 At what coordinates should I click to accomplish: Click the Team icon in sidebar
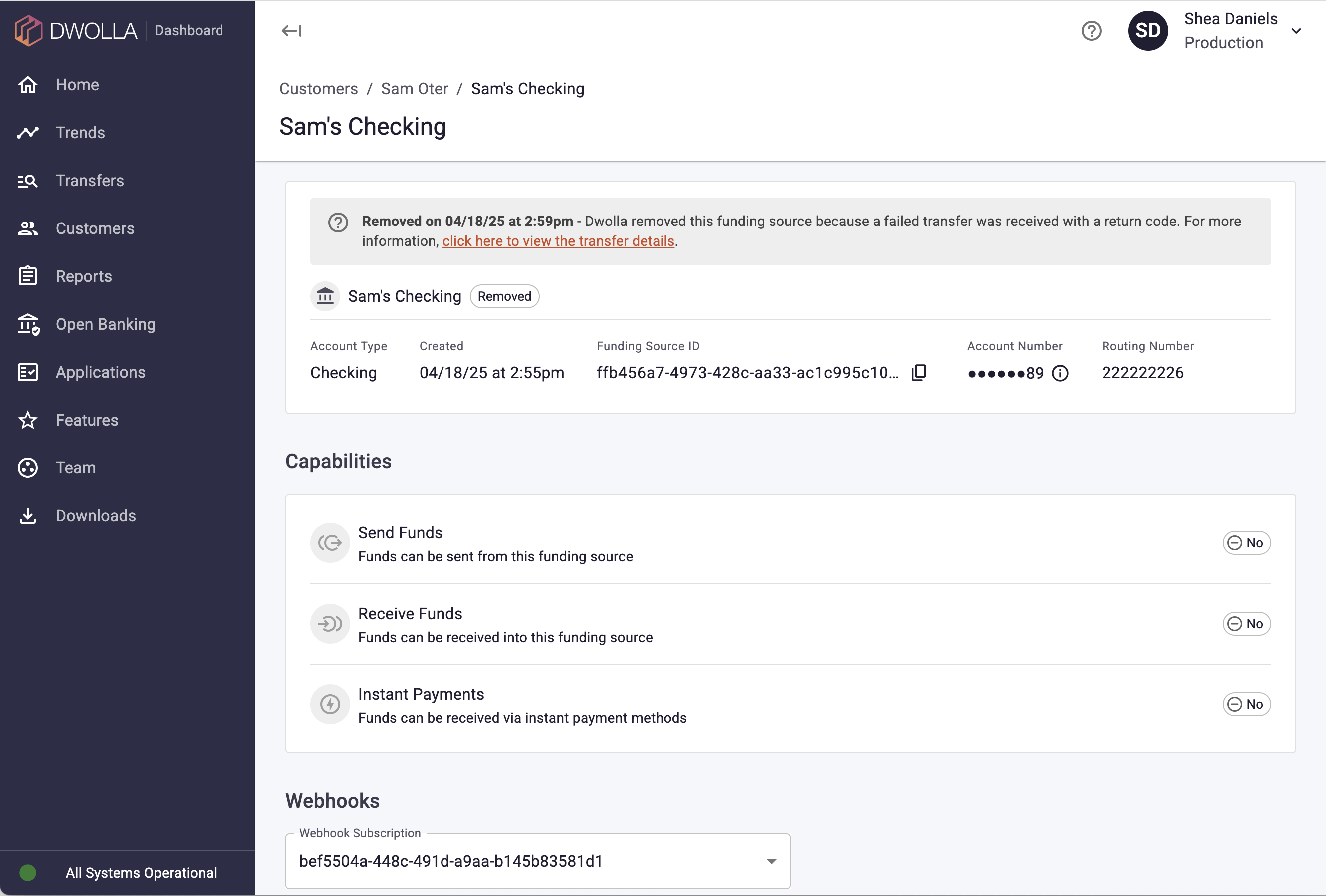click(x=27, y=468)
